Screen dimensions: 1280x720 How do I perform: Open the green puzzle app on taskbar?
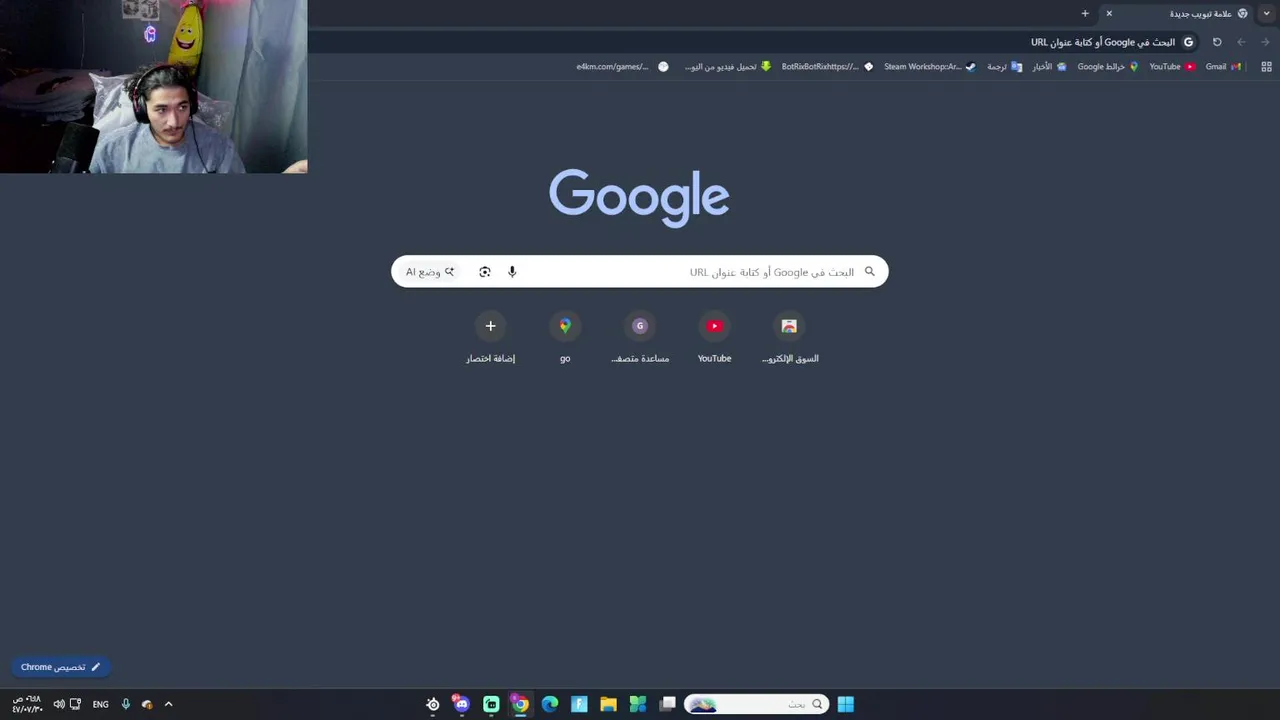(637, 704)
